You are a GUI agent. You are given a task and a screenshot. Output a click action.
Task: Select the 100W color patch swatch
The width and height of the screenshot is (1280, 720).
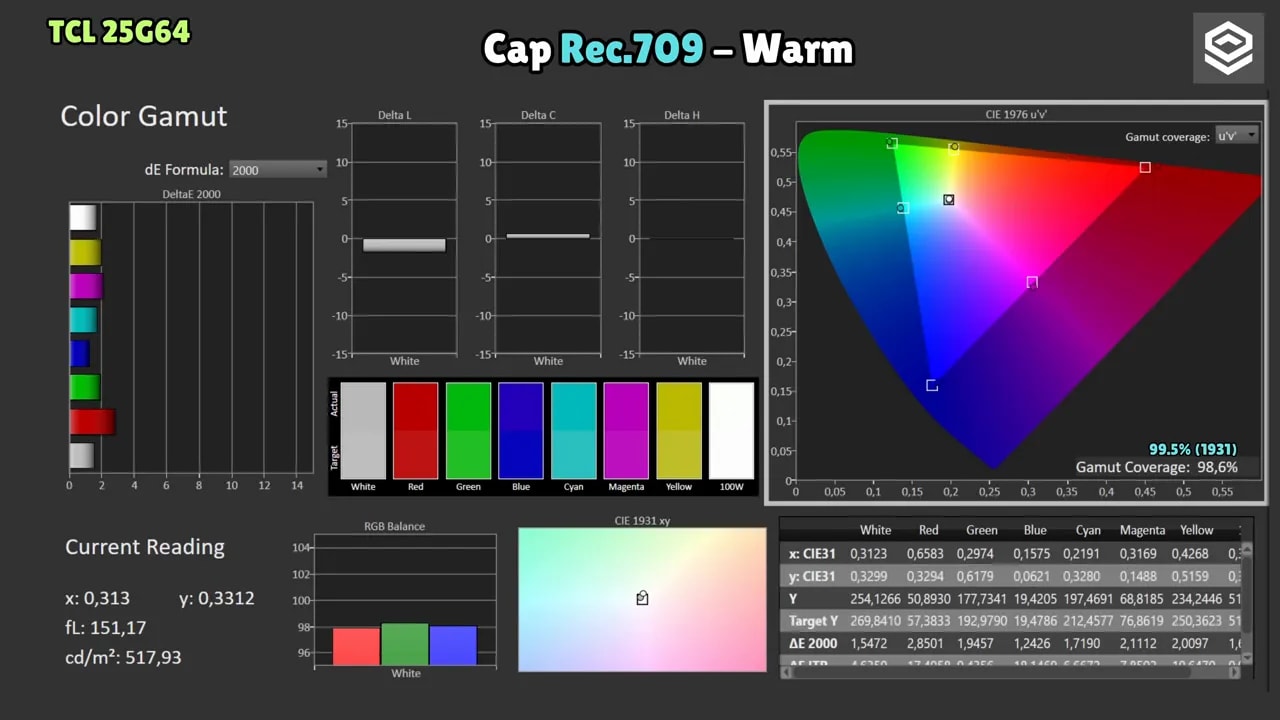pyautogui.click(x=731, y=430)
